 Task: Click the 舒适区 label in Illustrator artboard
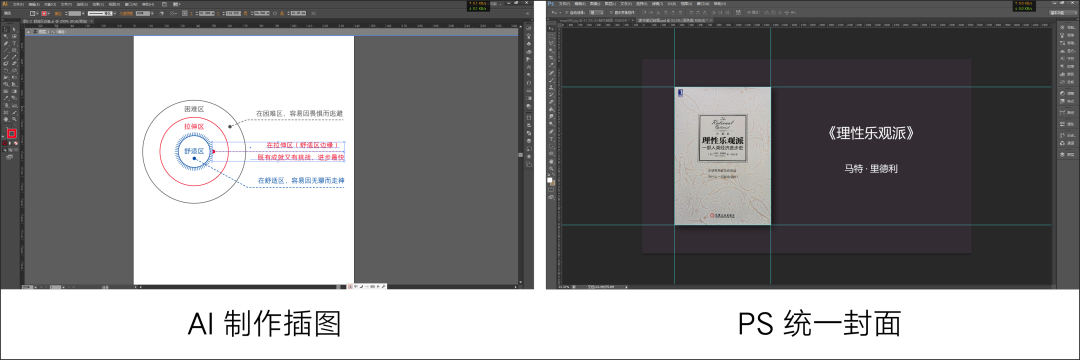point(194,150)
